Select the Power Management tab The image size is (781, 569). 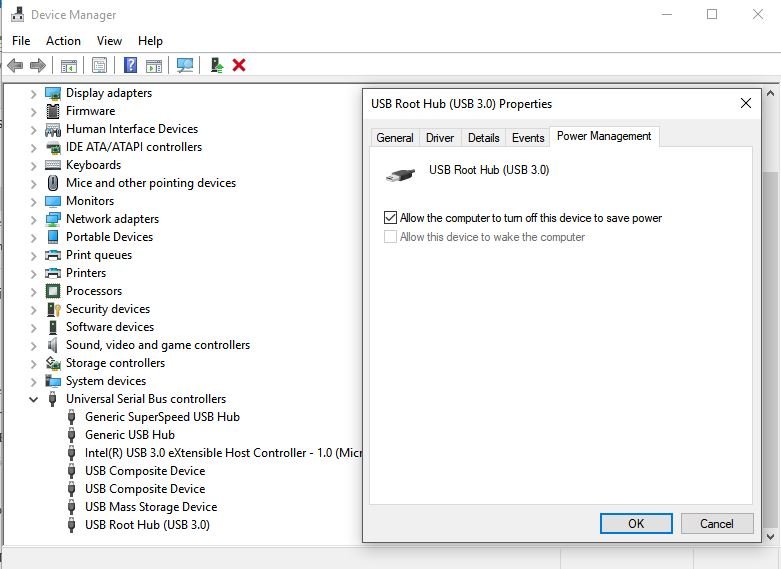pos(604,136)
